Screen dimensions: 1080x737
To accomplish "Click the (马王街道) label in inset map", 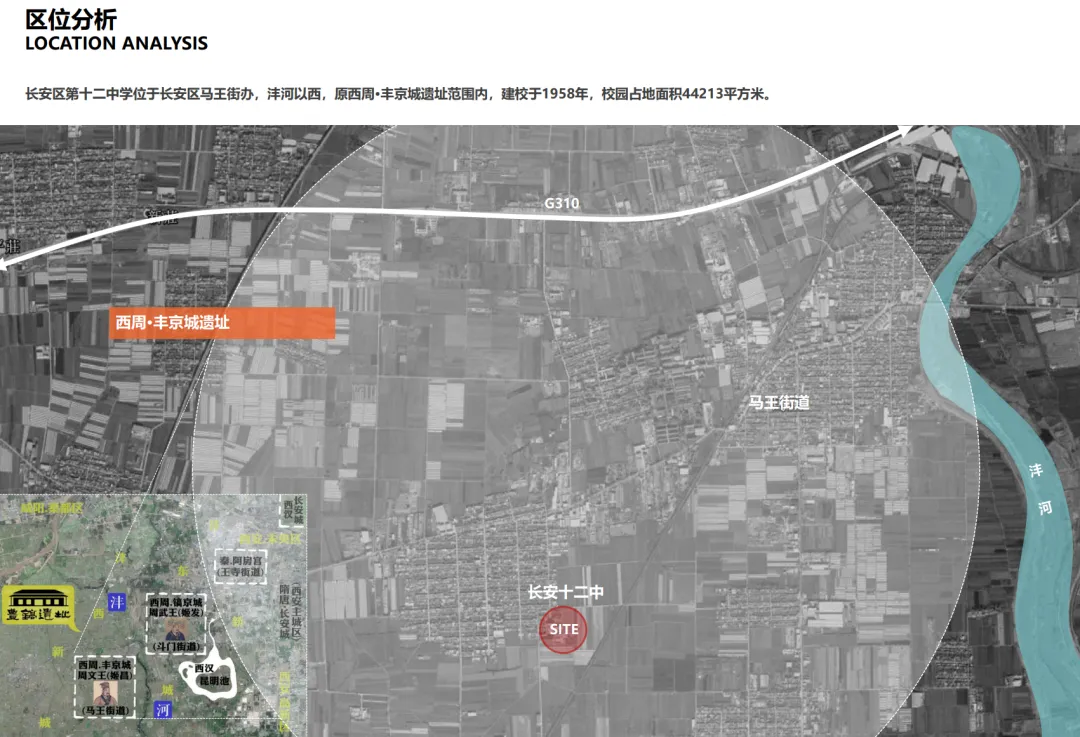I will 105,710.
